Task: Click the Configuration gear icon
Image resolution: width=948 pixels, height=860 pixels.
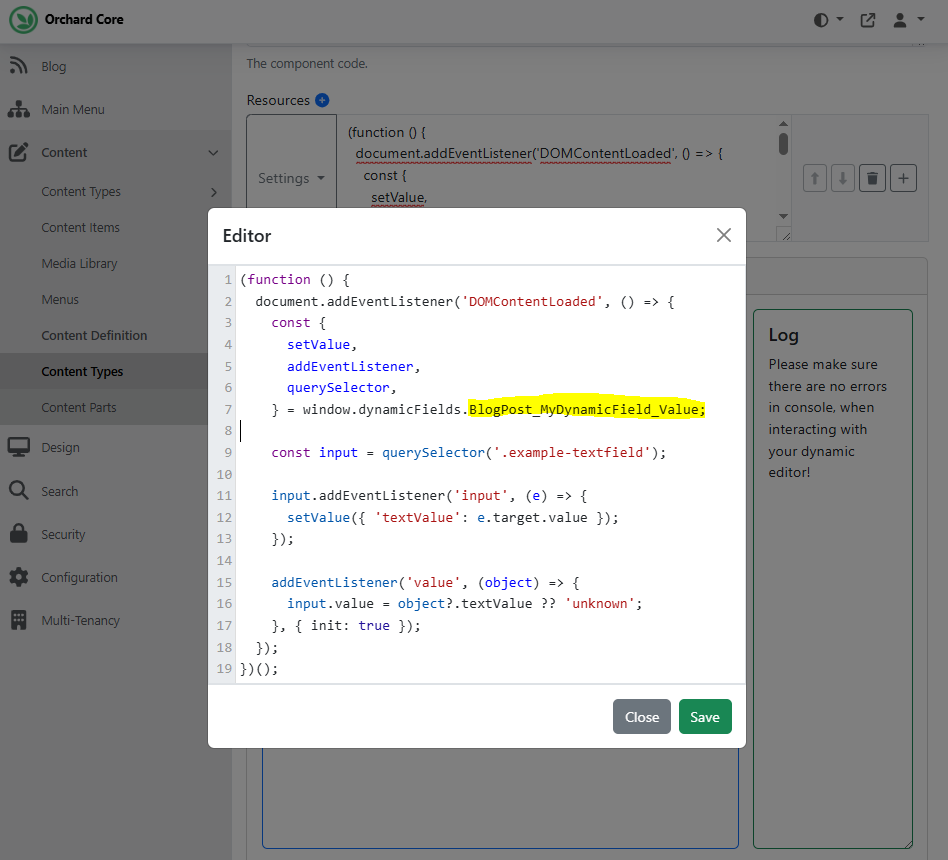Action: [x=19, y=577]
